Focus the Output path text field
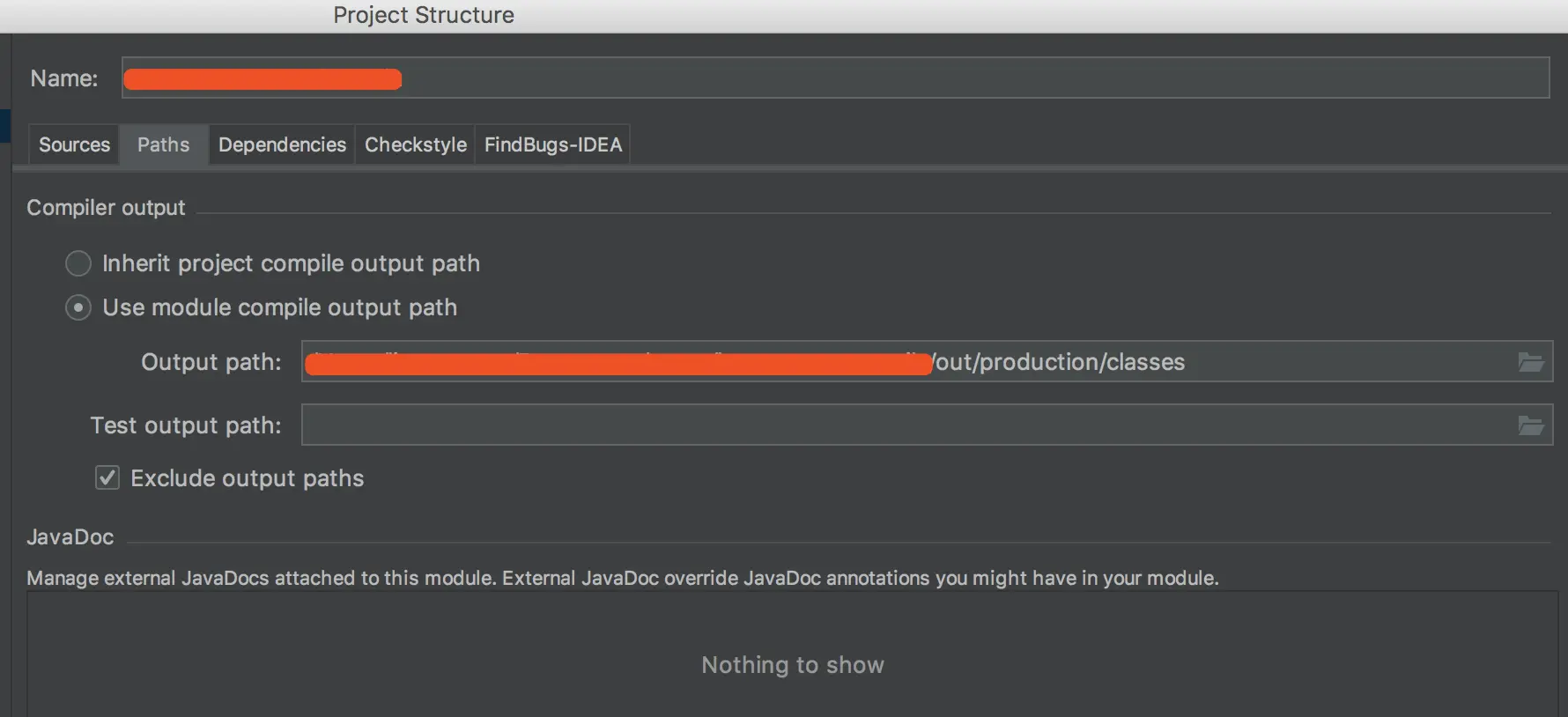1568x717 pixels. 1321,362
